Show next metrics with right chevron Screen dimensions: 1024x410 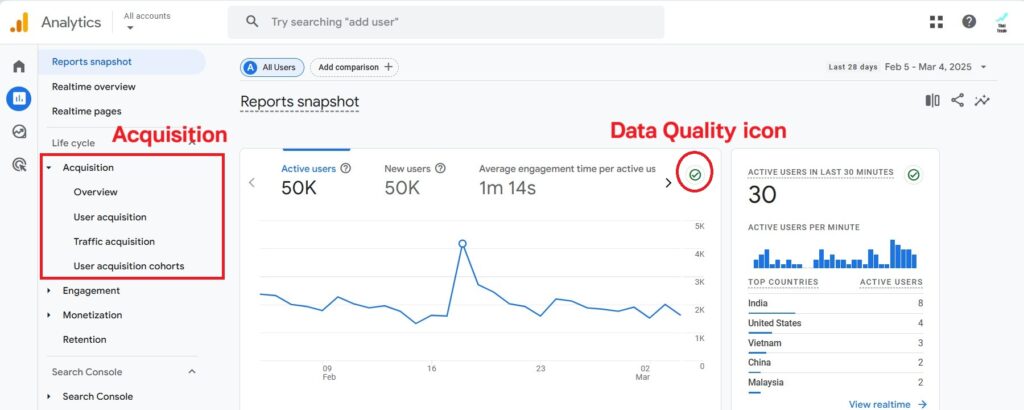668,183
